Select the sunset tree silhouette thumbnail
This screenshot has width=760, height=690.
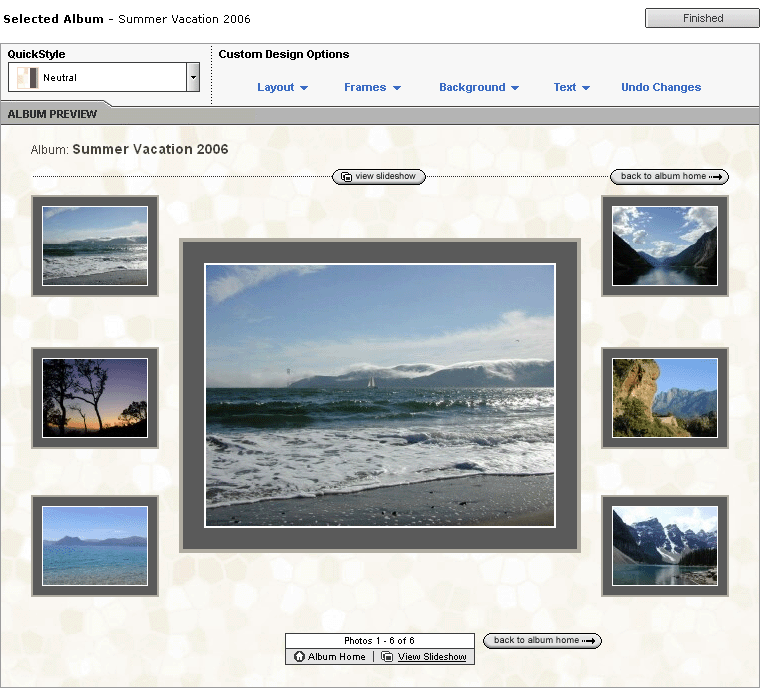coord(95,398)
